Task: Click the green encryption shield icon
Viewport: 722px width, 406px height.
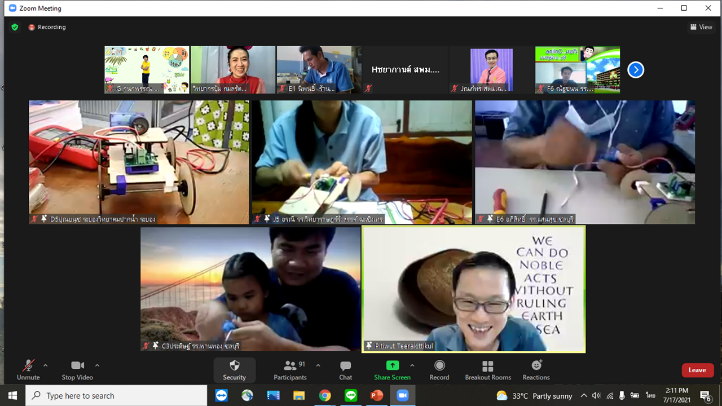Action: click(x=15, y=27)
